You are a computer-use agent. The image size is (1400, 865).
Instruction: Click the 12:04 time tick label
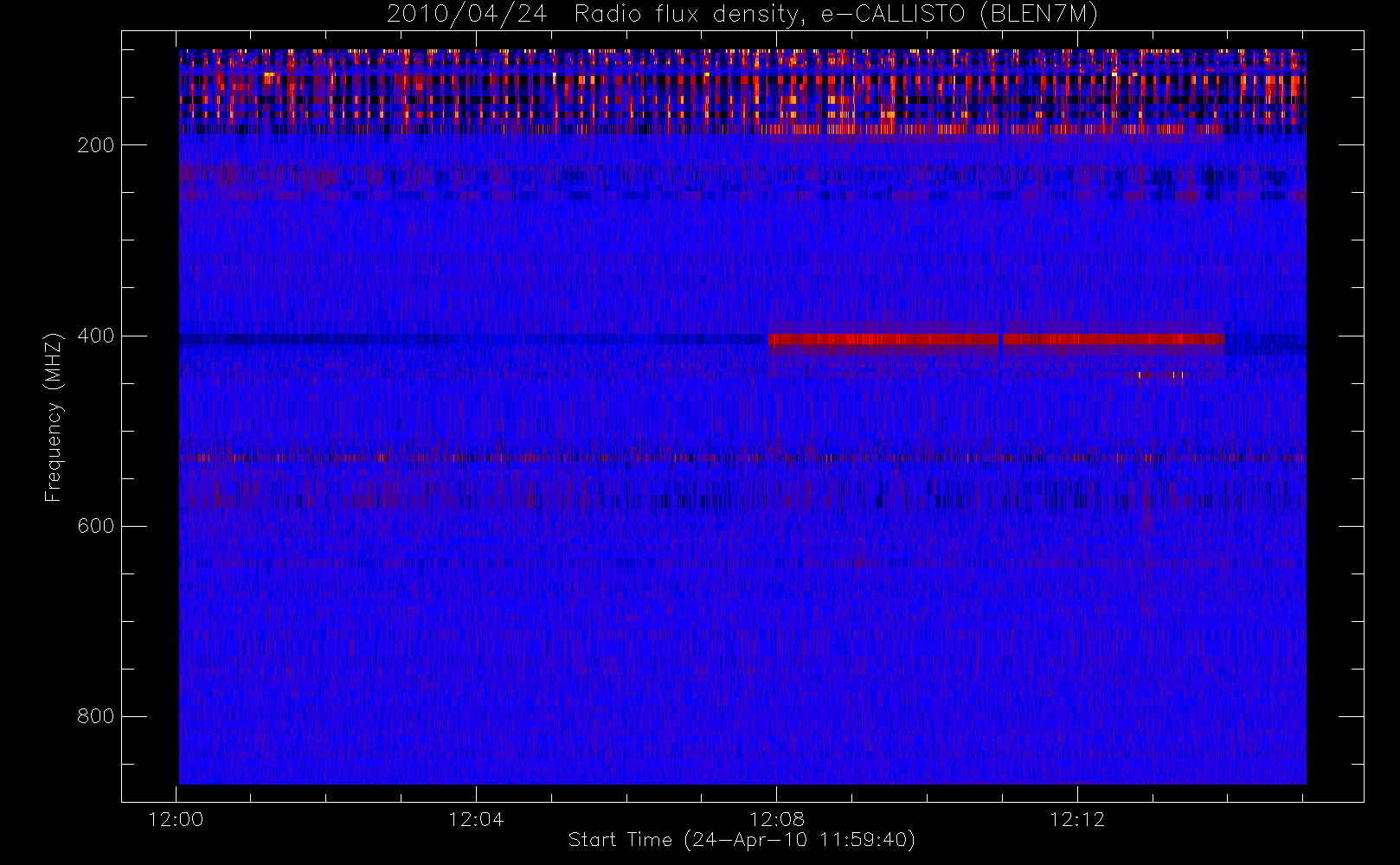(477, 819)
